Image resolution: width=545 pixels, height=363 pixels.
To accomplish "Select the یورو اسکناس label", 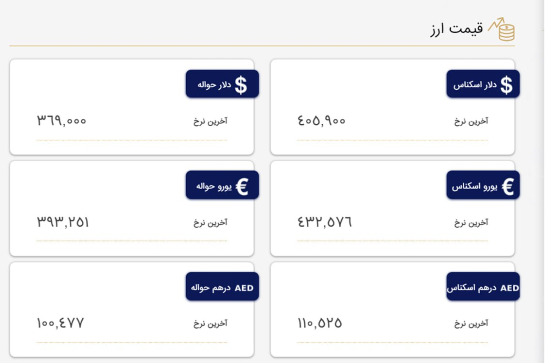I will pos(474,187).
